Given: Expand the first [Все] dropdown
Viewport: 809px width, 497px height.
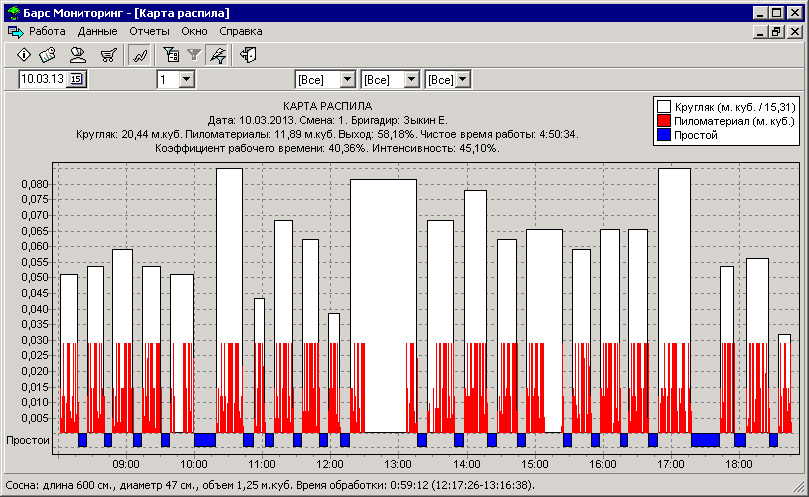Looking at the screenshot, I should pos(347,79).
